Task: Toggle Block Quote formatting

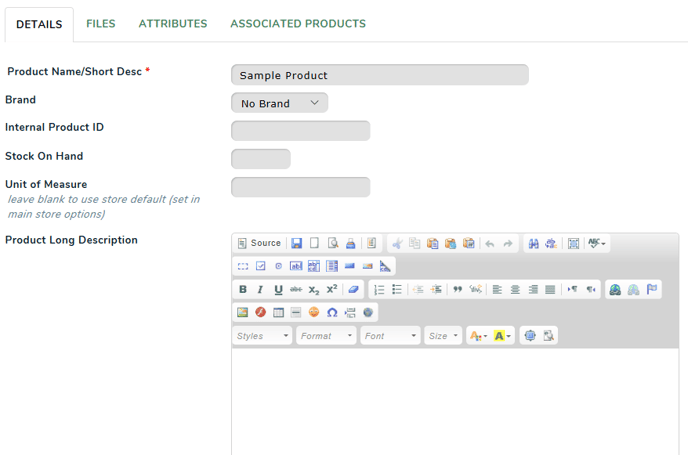Action: tap(458, 290)
